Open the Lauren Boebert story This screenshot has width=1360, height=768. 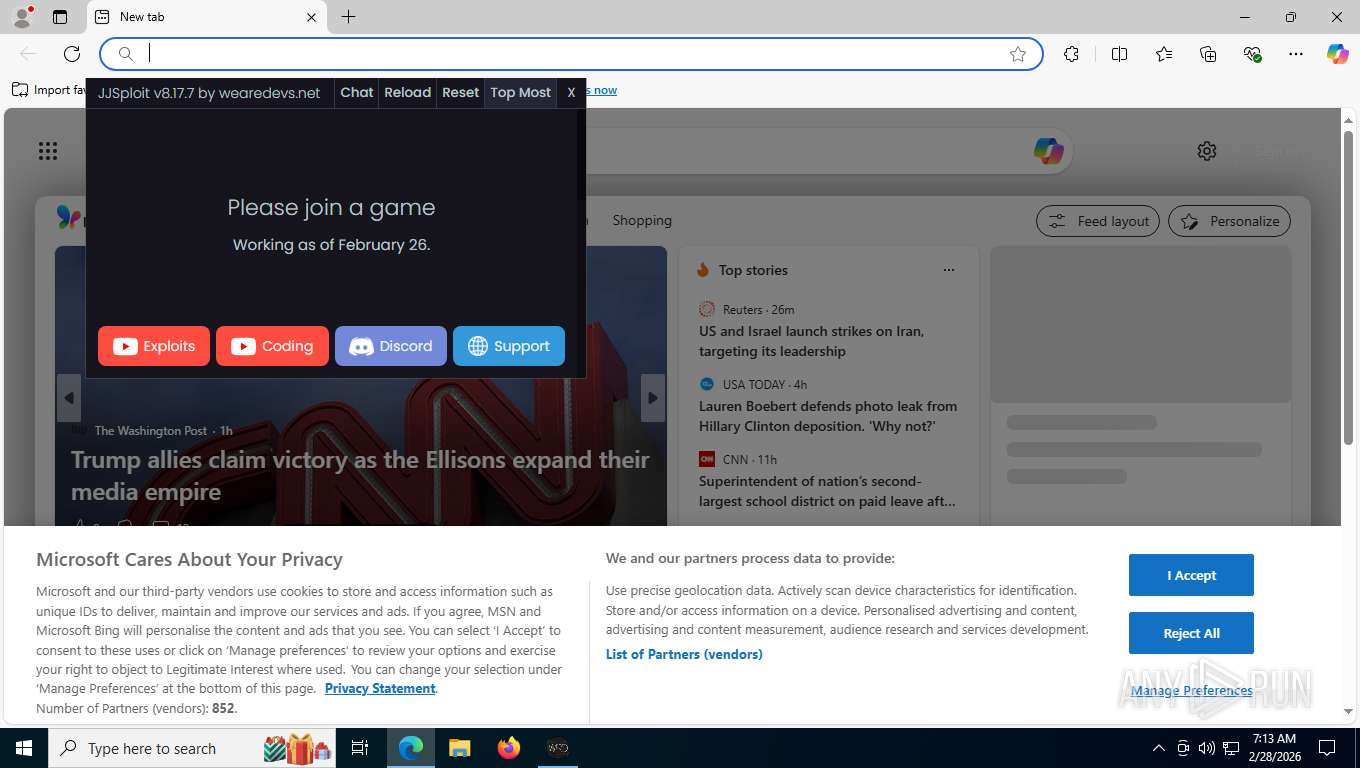point(828,416)
